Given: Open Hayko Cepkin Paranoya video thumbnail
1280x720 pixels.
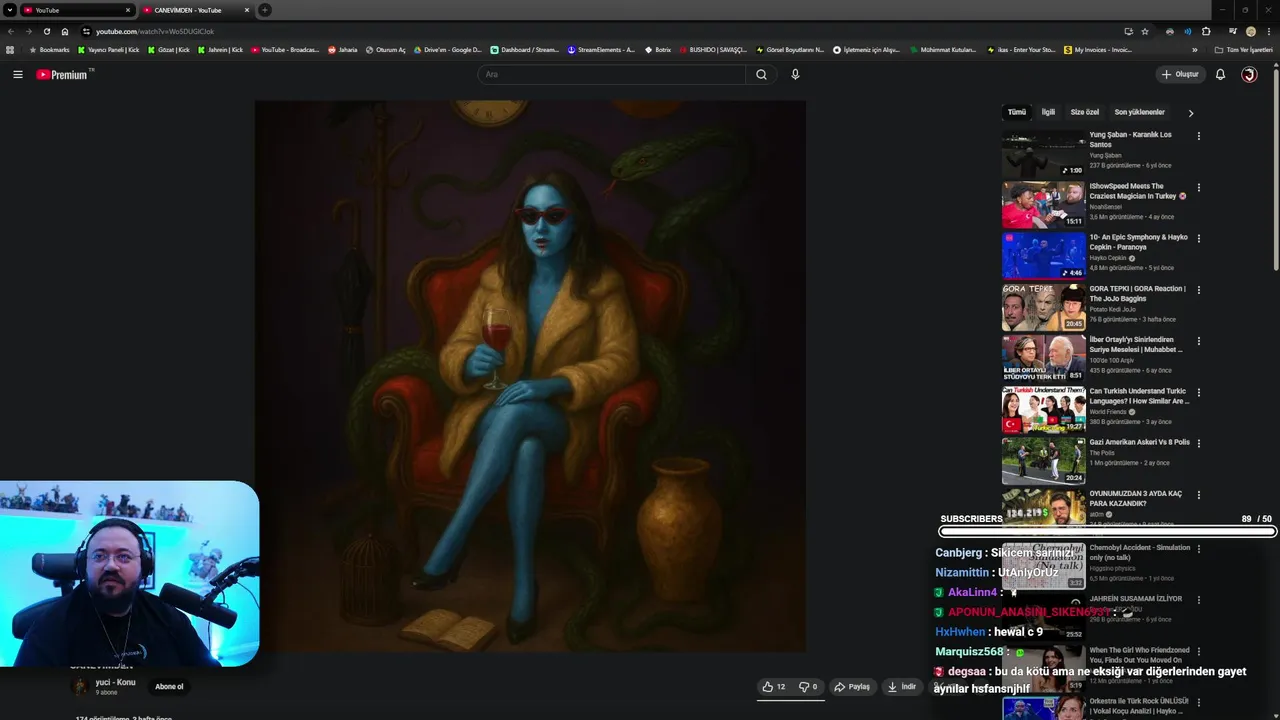Looking at the screenshot, I should tap(1043, 256).
